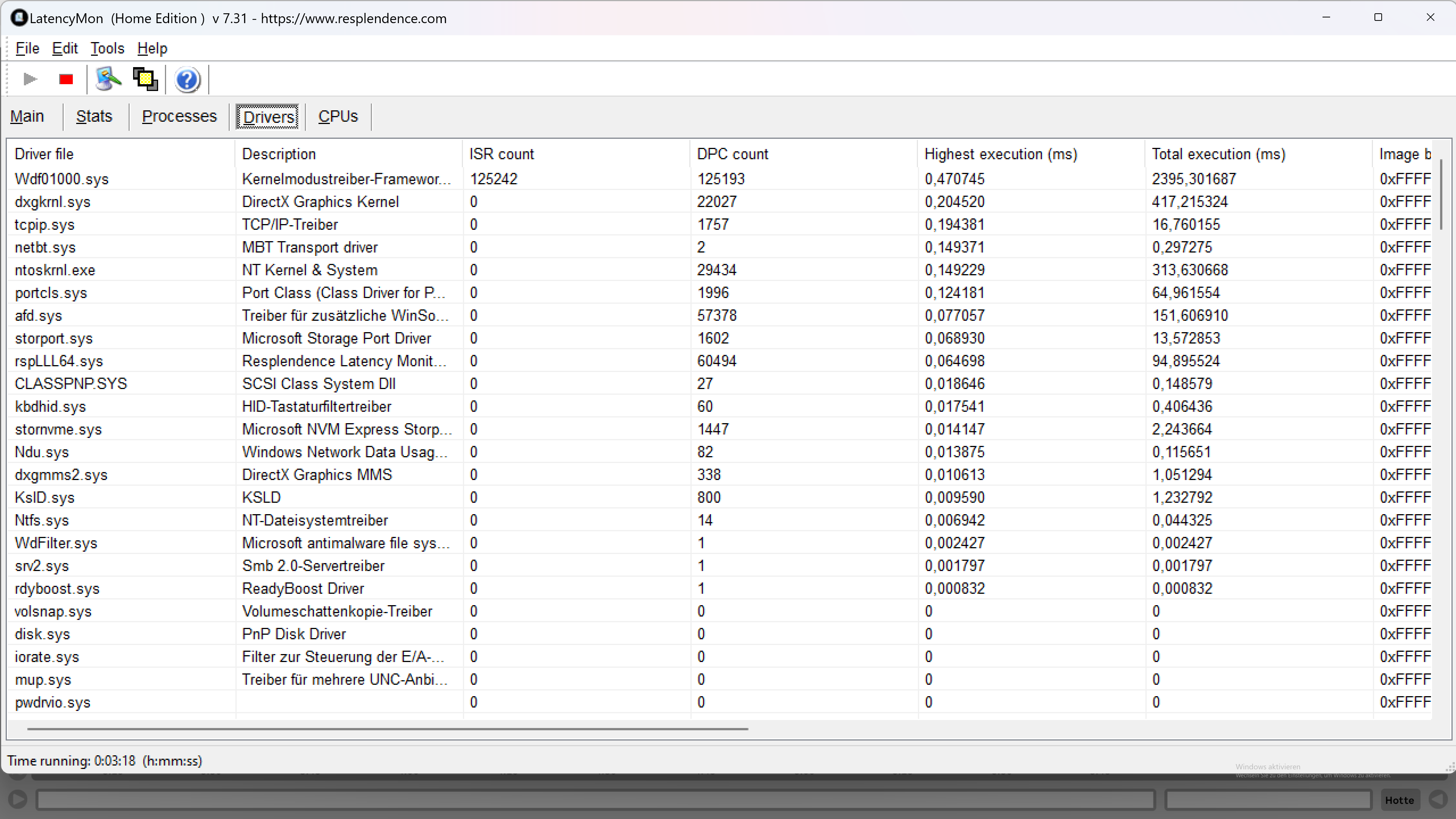Screen dimensions: 1456x819
Task: Open the options wrench toolbar icon
Action: [x=108, y=79]
